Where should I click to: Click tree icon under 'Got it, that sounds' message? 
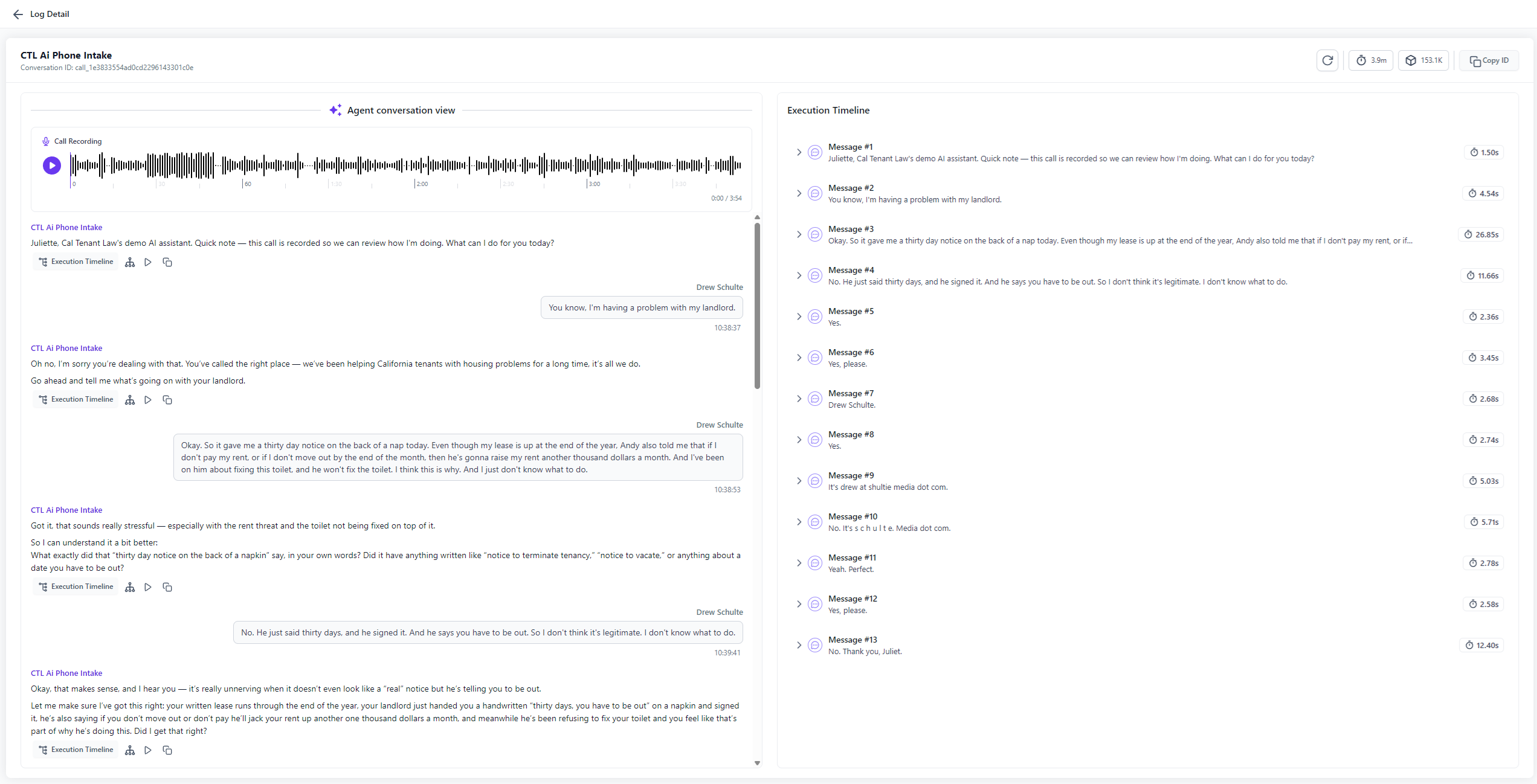129,587
